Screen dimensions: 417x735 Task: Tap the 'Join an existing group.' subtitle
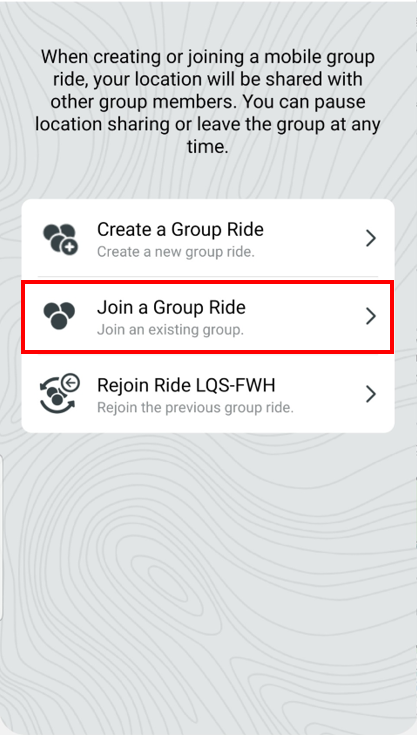(171, 330)
